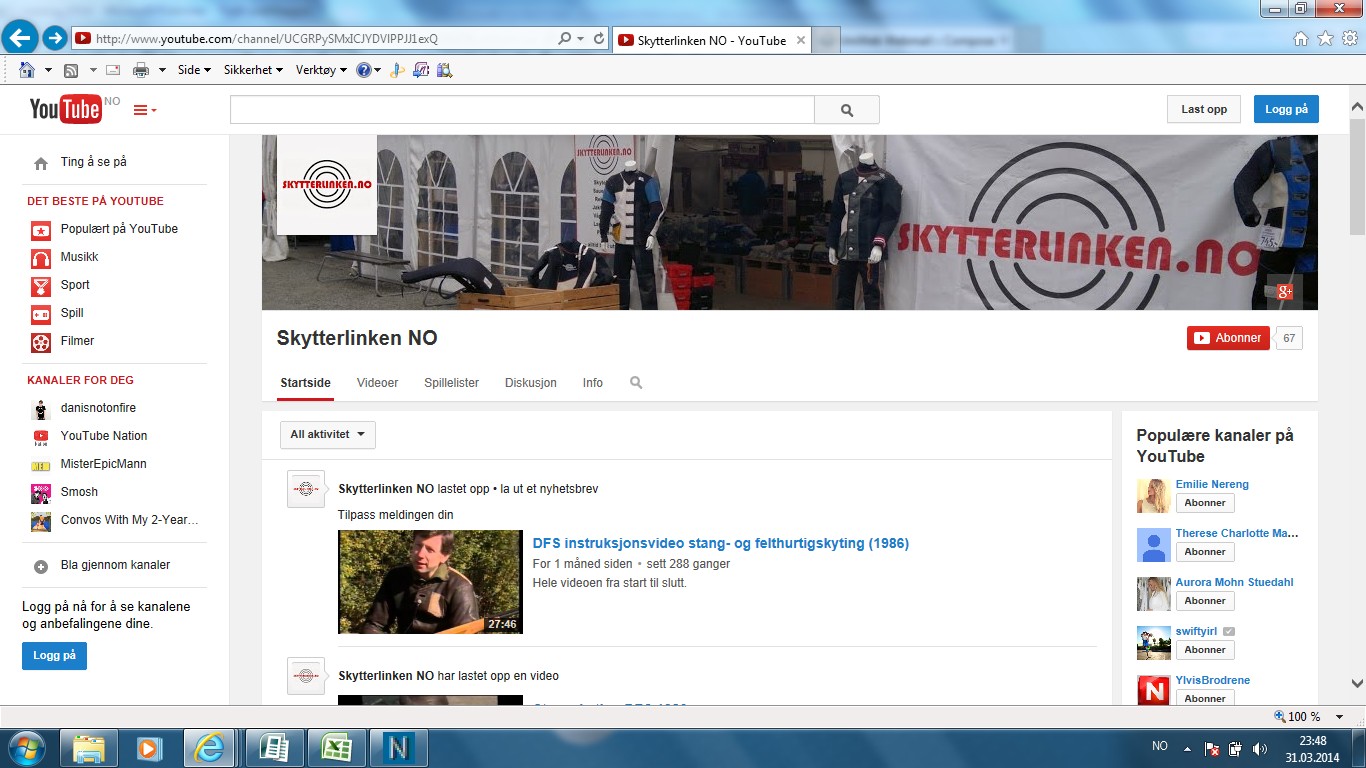Subscribe to Therese Charlotte with Abonner

(x=1205, y=552)
